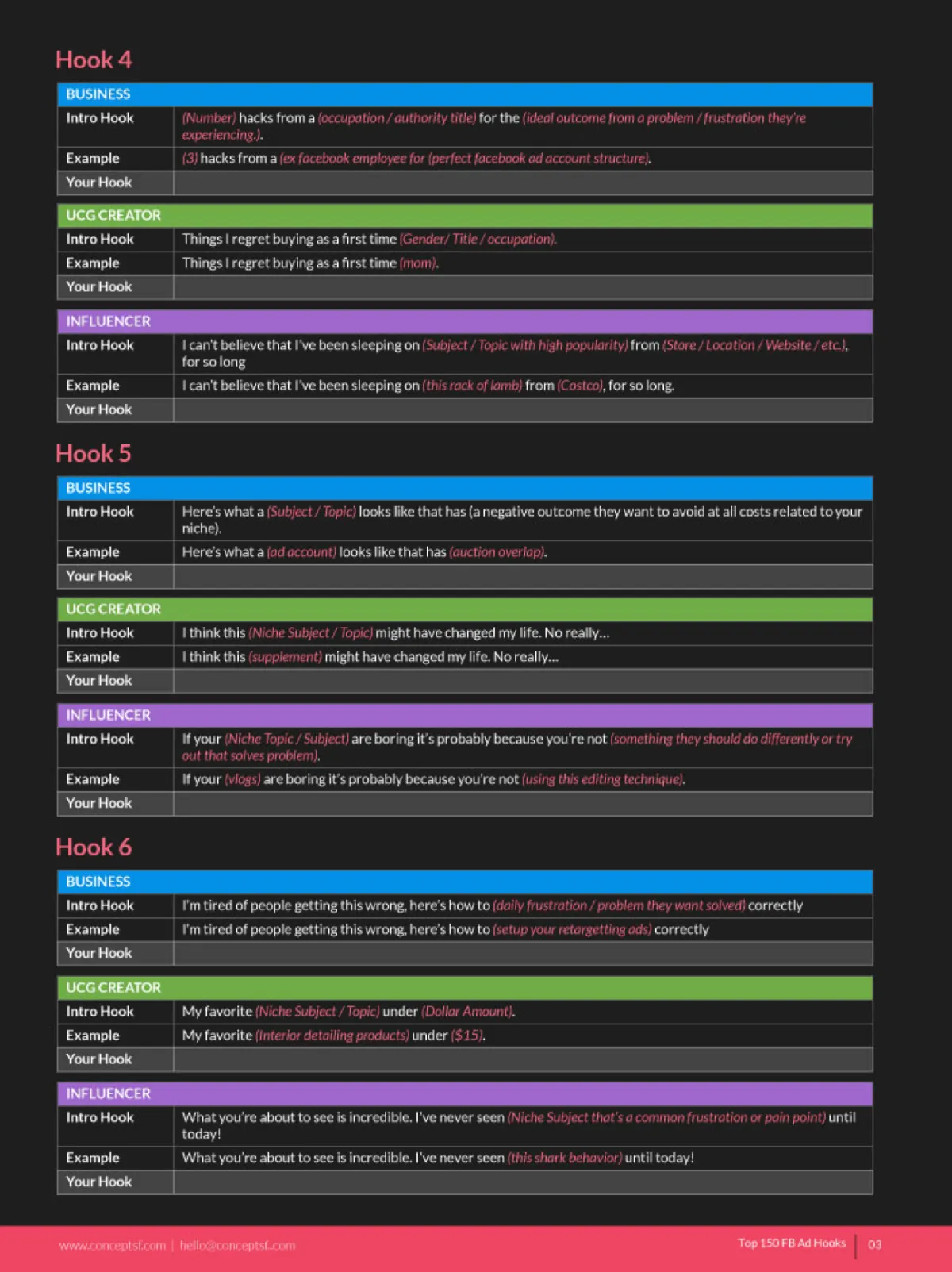Image resolution: width=952 pixels, height=1272 pixels.
Task: Click the Hook 4 BUSINESS Your Hook field
Action: (x=523, y=183)
